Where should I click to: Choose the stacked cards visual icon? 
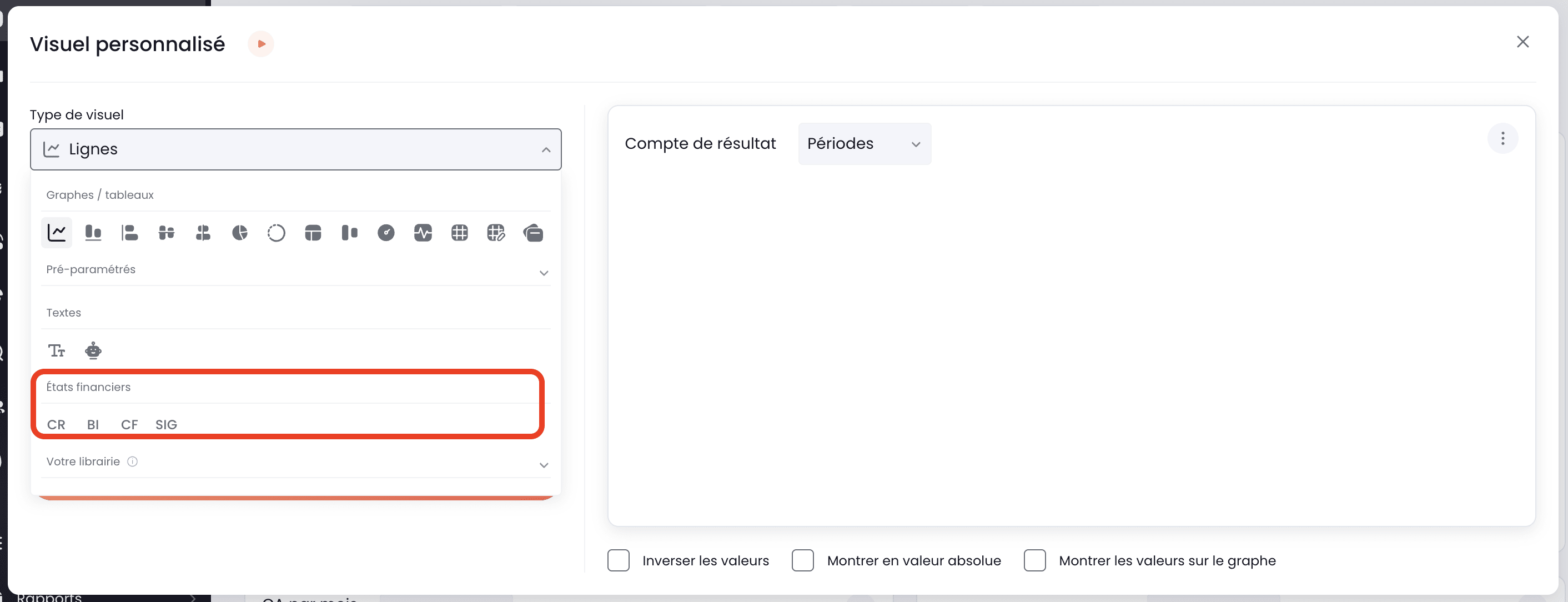(x=533, y=233)
